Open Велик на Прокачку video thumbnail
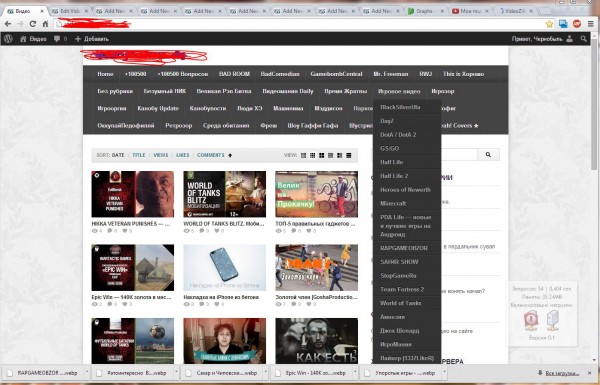600x385 pixels. [x=316, y=194]
